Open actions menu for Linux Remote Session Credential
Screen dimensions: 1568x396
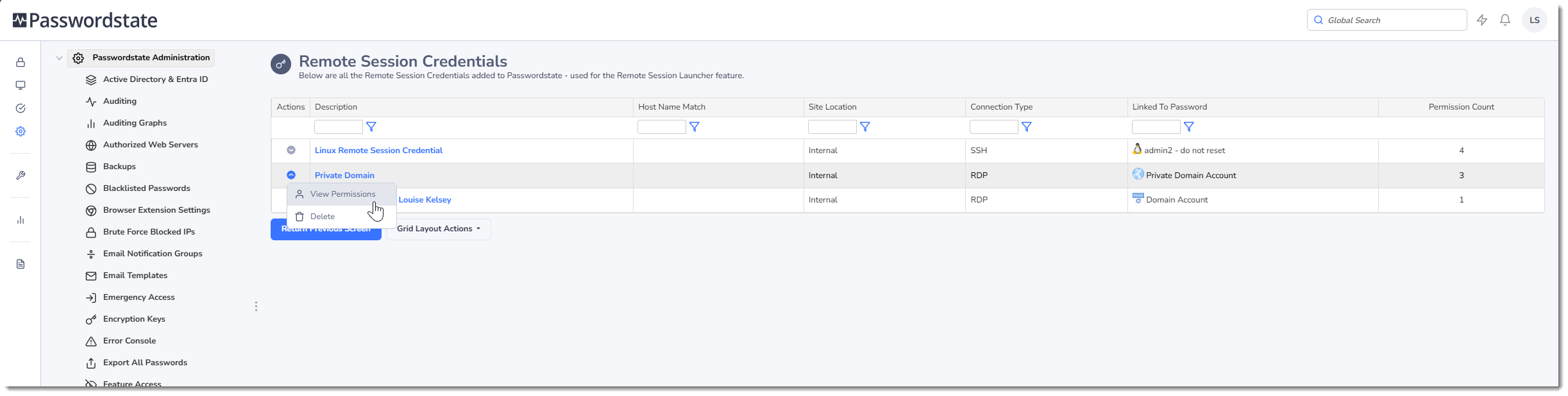pyautogui.click(x=291, y=150)
